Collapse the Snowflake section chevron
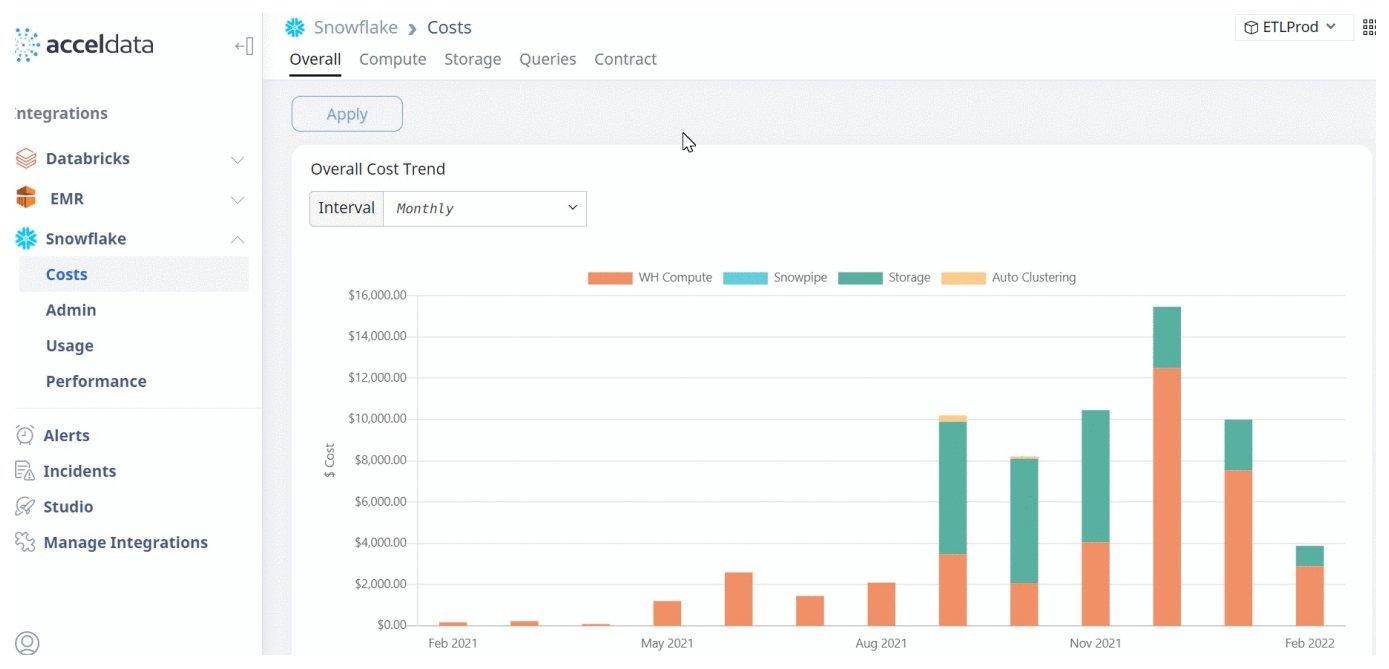Screen dimensions: 1389x669 pyautogui.click(x=238, y=239)
